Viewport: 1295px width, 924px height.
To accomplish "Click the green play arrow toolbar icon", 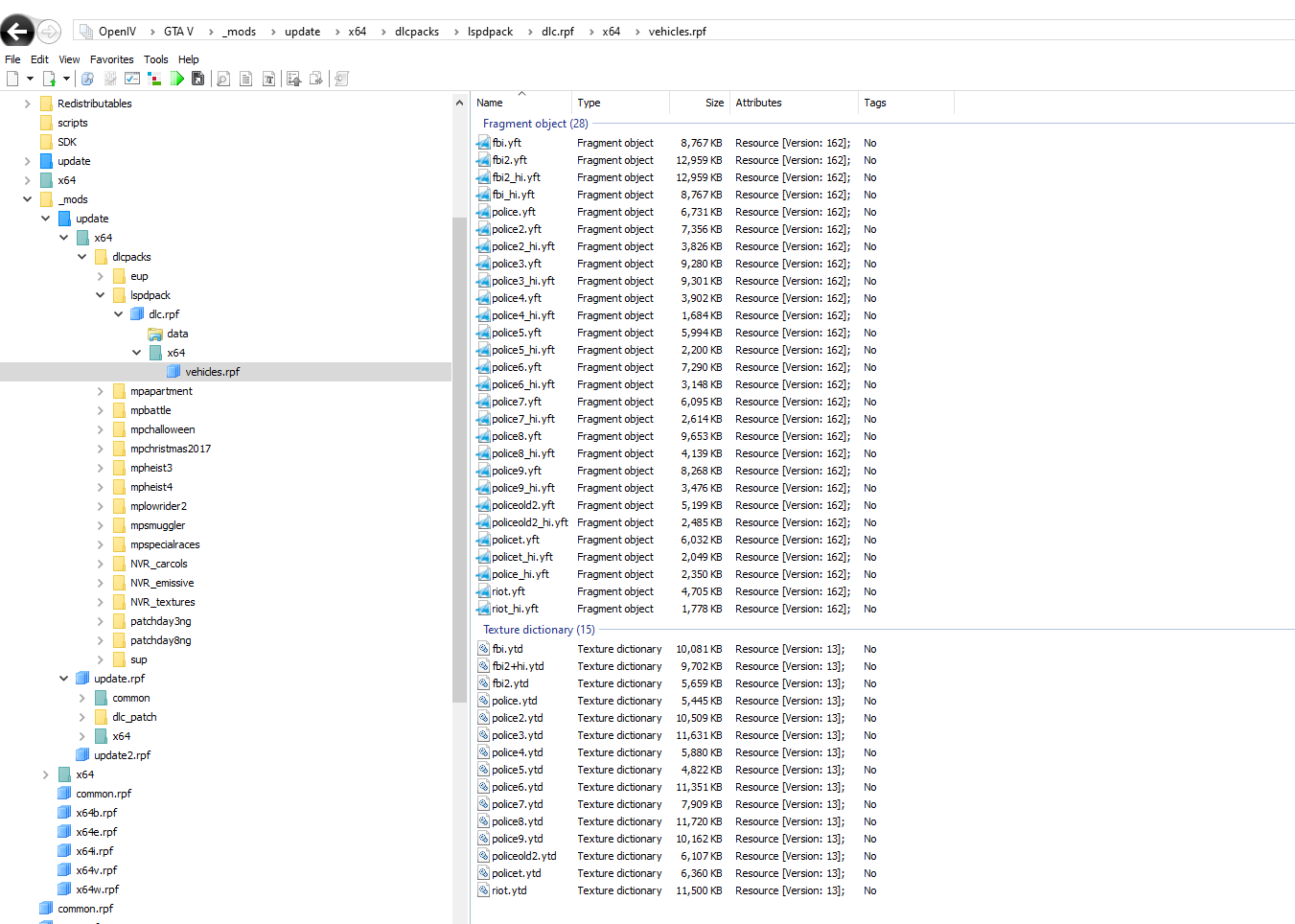I will pyautogui.click(x=177, y=79).
